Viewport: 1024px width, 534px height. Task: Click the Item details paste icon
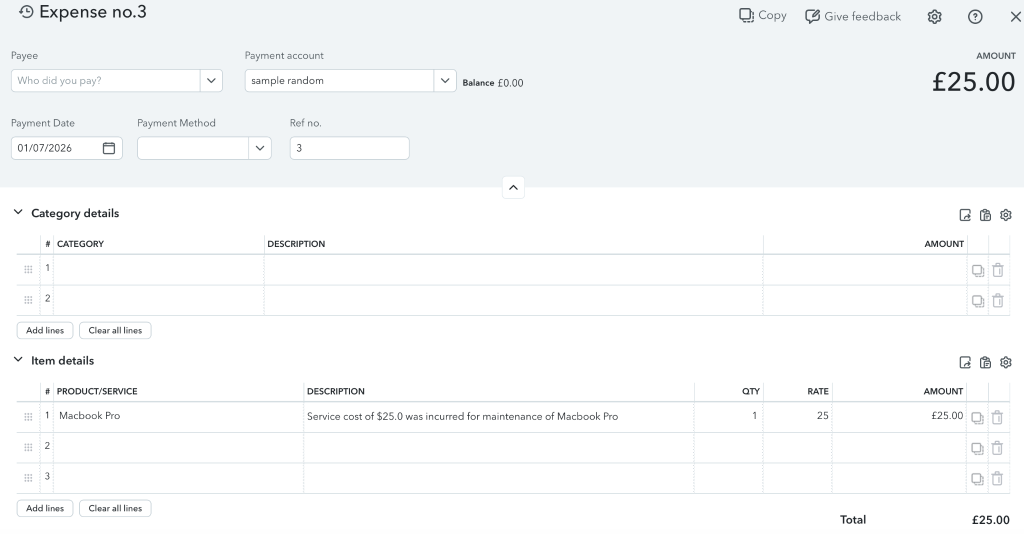tap(985, 362)
